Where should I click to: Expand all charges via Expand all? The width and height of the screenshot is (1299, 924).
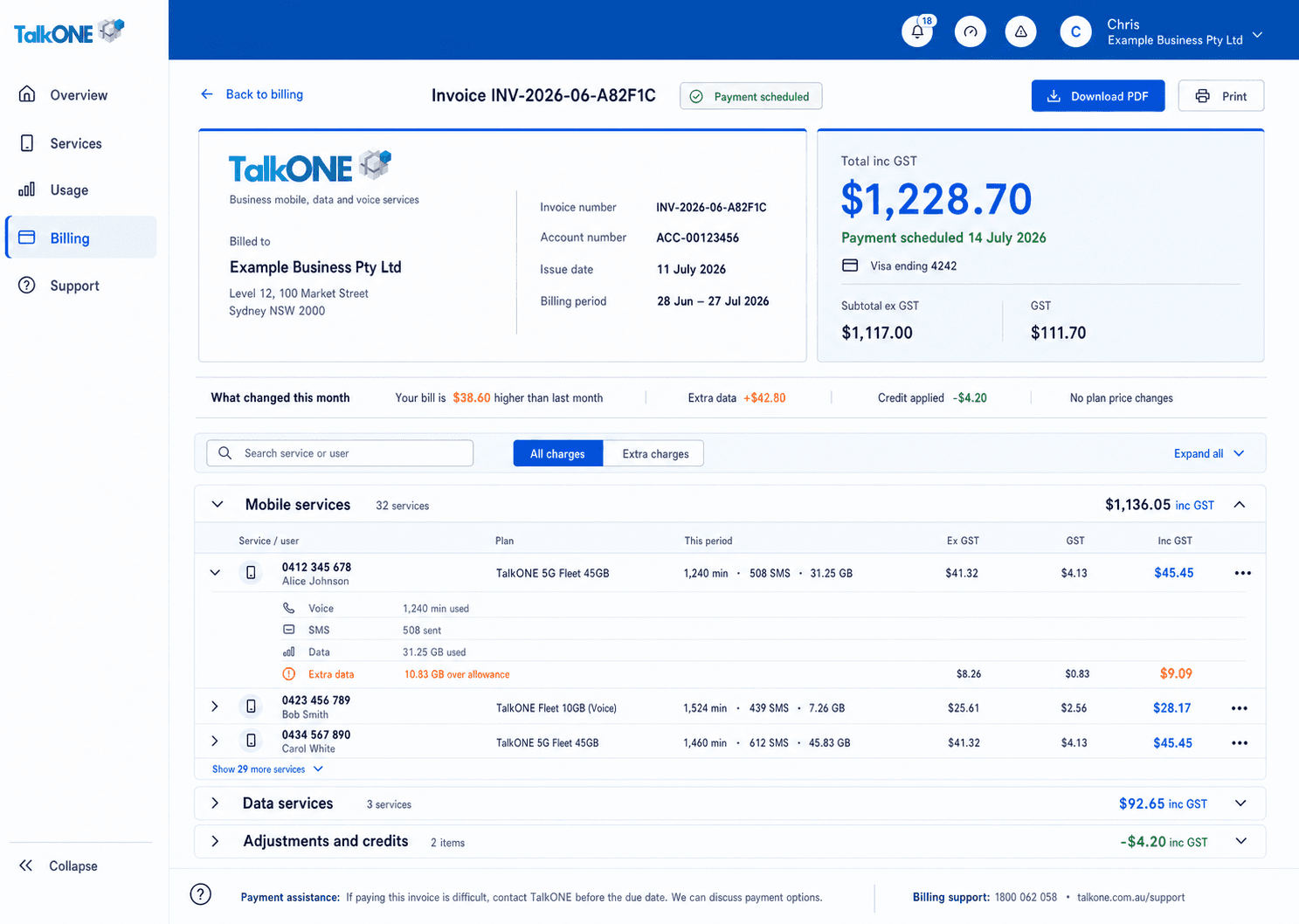coord(1209,453)
